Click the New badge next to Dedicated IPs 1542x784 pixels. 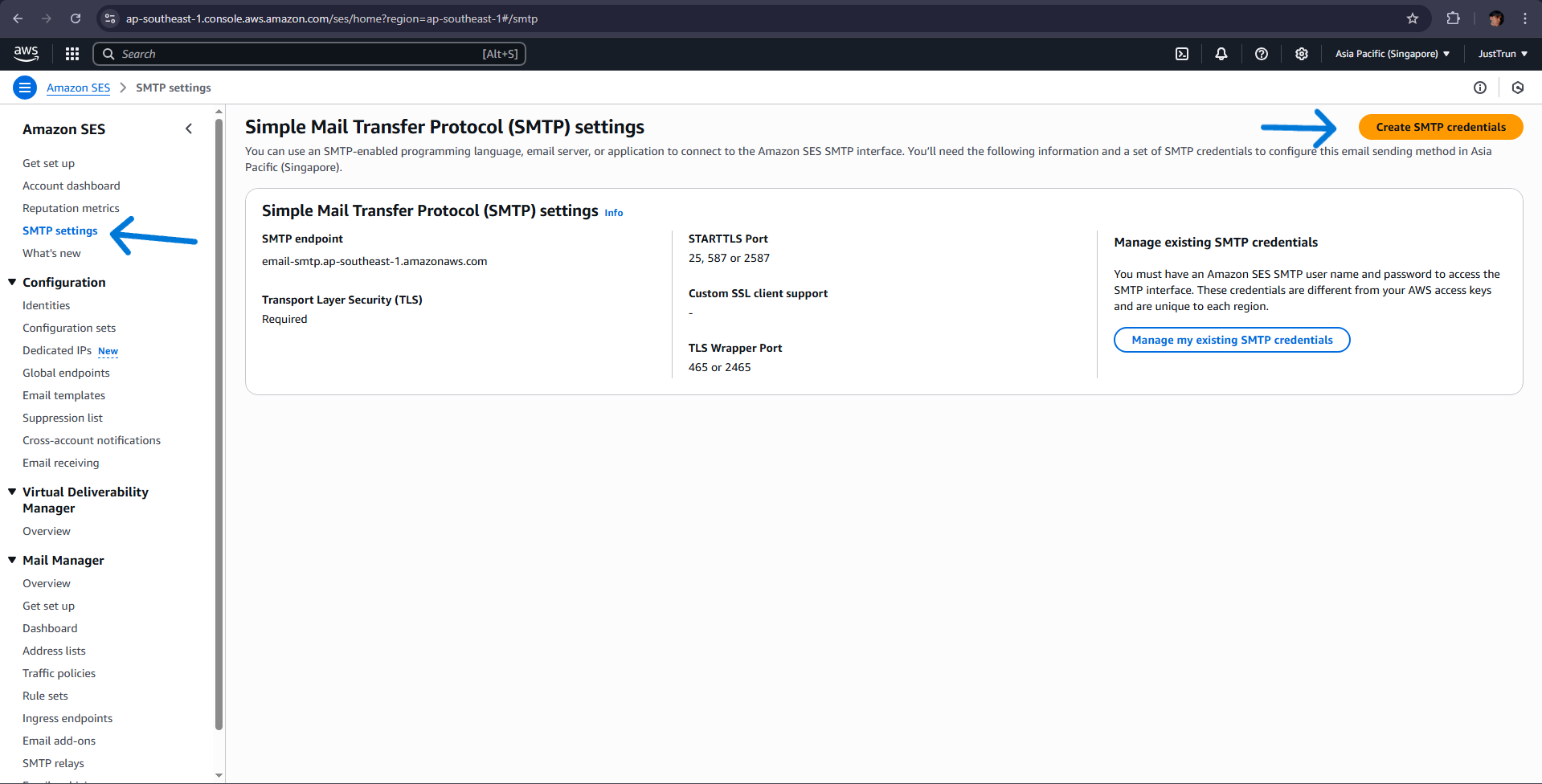click(108, 351)
